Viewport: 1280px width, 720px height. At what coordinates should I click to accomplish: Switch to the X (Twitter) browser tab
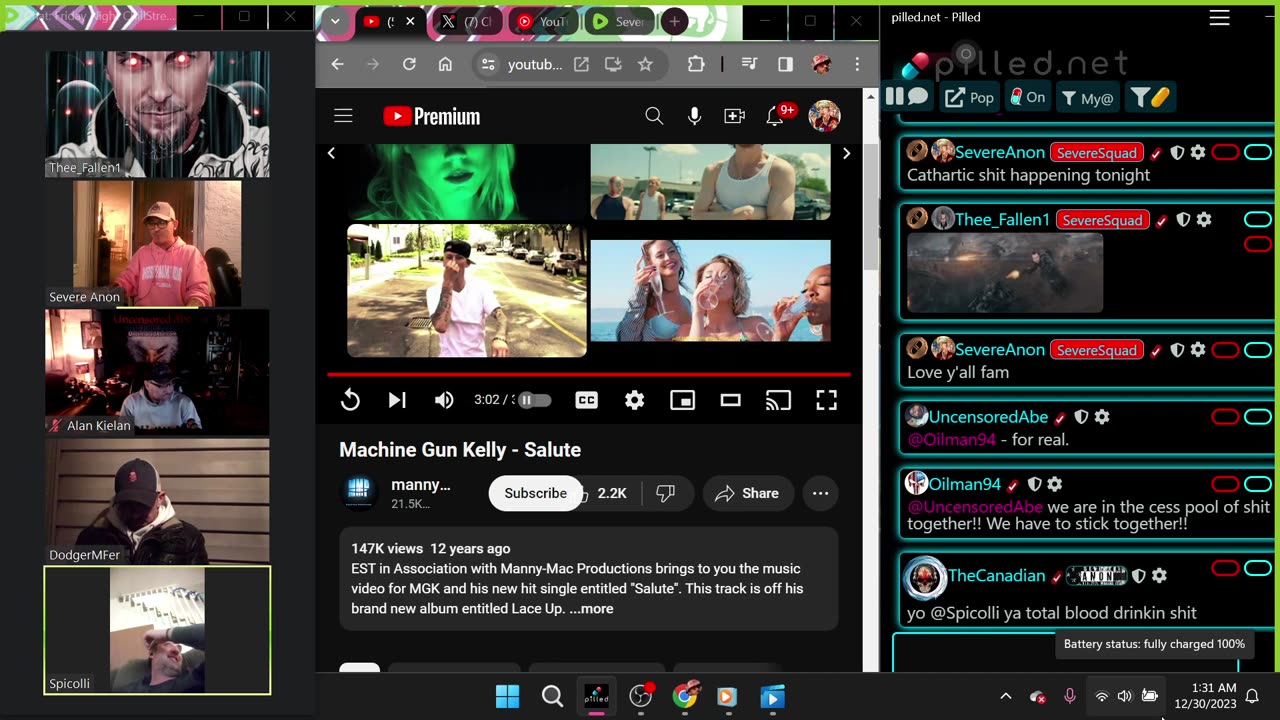pyautogui.click(x=466, y=21)
